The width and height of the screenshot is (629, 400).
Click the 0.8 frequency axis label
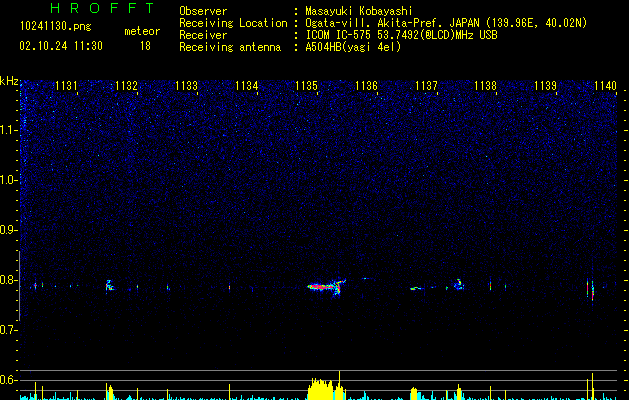(x=9, y=280)
